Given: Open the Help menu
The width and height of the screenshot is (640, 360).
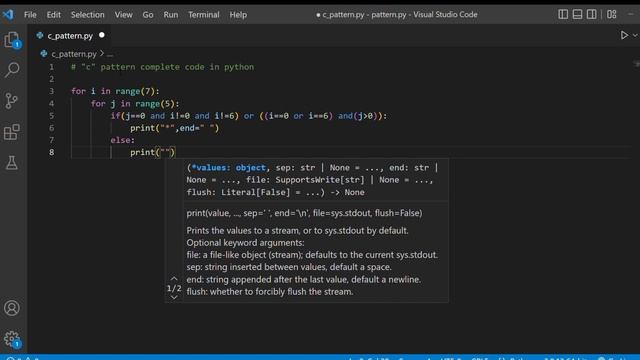Looking at the screenshot, I should point(238,15).
